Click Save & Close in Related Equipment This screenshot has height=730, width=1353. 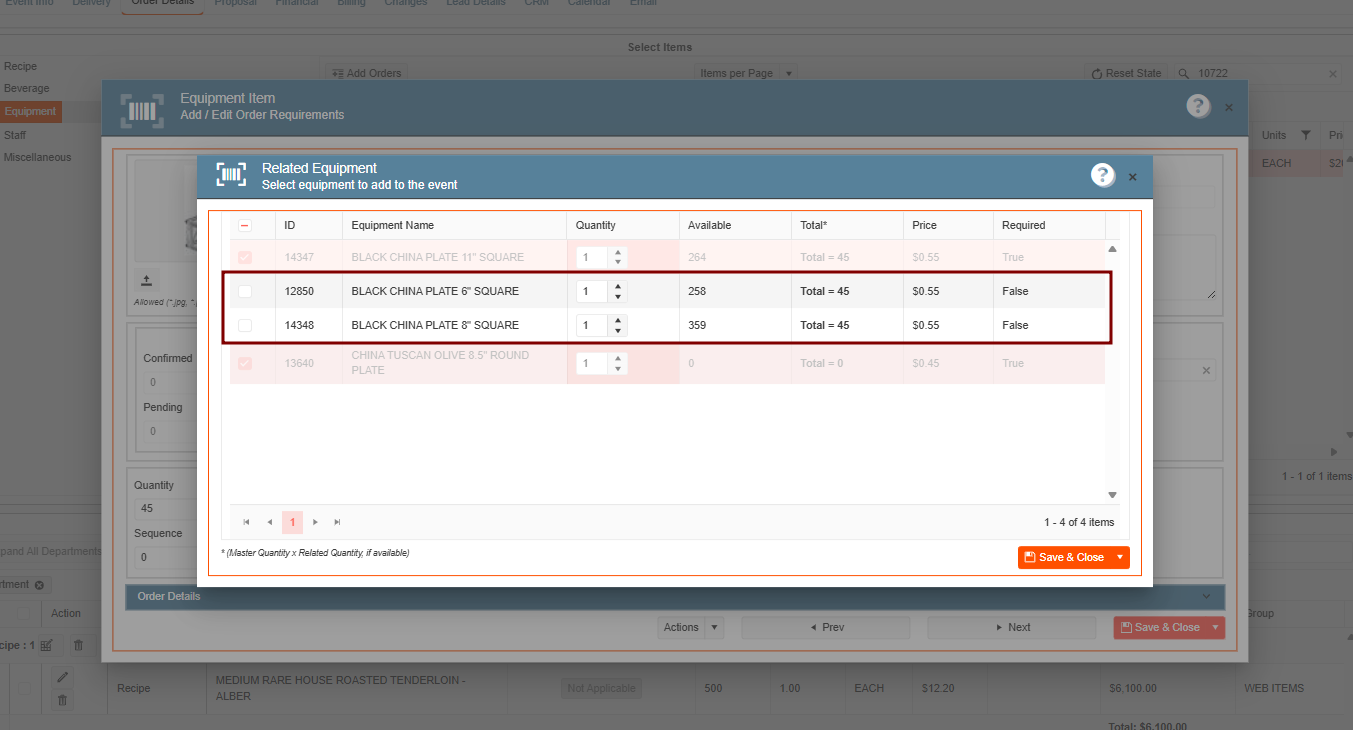tap(1064, 557)
